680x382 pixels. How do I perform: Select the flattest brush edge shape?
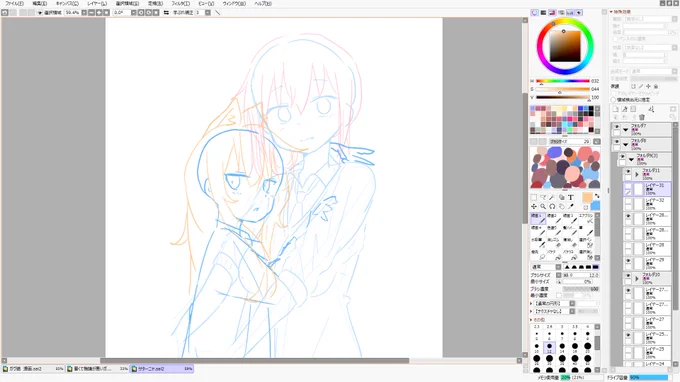pyautogui.click(x=595, y=267)
